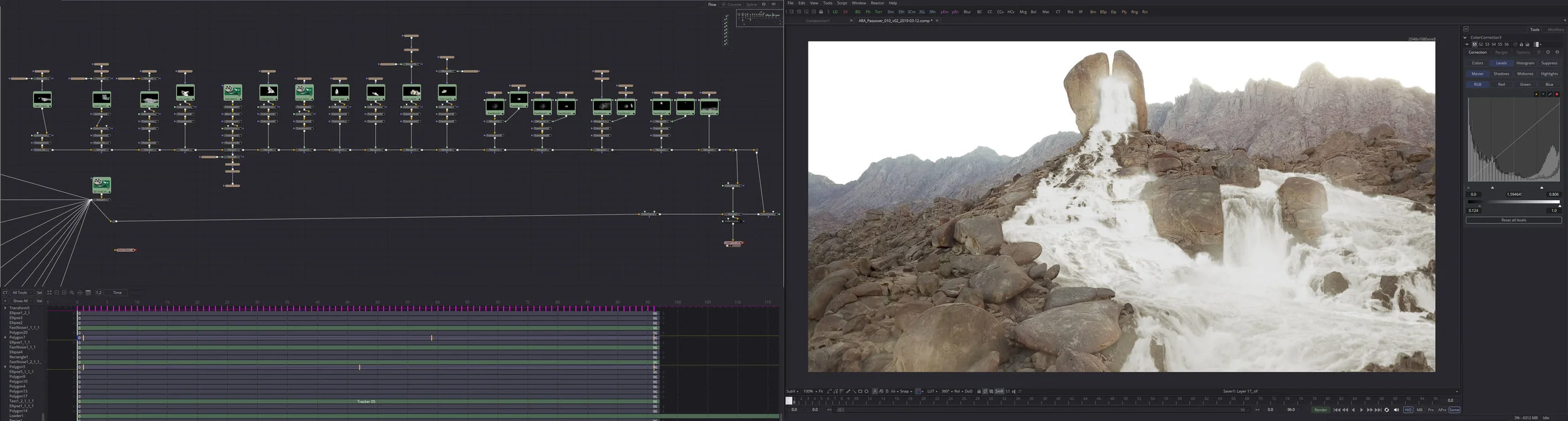This screenshot has height=421, width=1568.
Task: Switch to the Histogram tab
Action: coord(1525,63)
